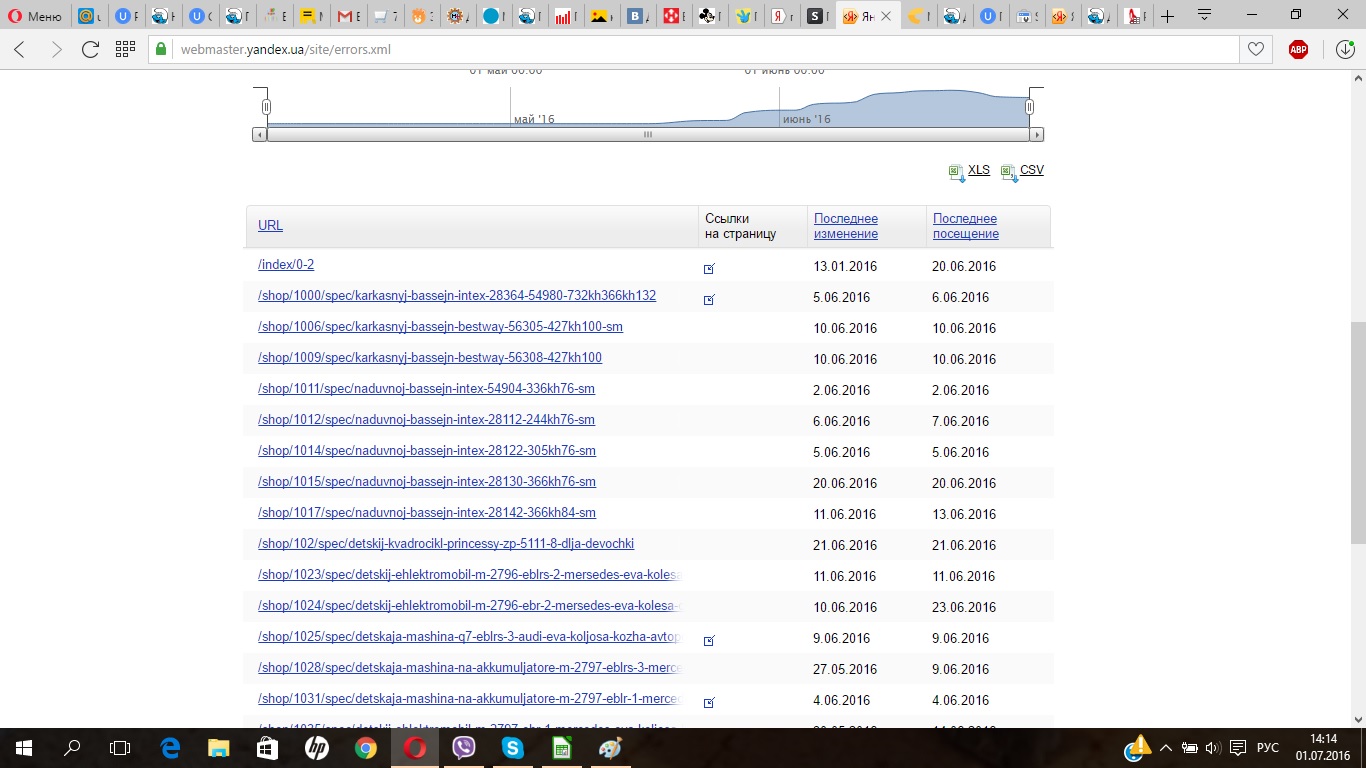This screenshot has height=768, width=1366.
Task: Open Windows taskbar search
Action: click(72, 748)
